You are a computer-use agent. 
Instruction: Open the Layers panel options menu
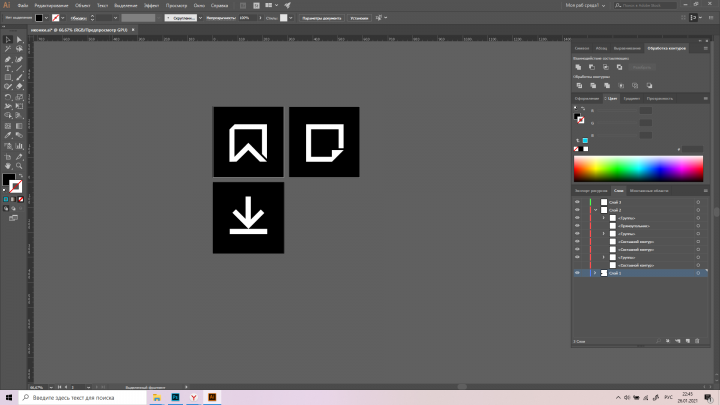click(706, 191)
